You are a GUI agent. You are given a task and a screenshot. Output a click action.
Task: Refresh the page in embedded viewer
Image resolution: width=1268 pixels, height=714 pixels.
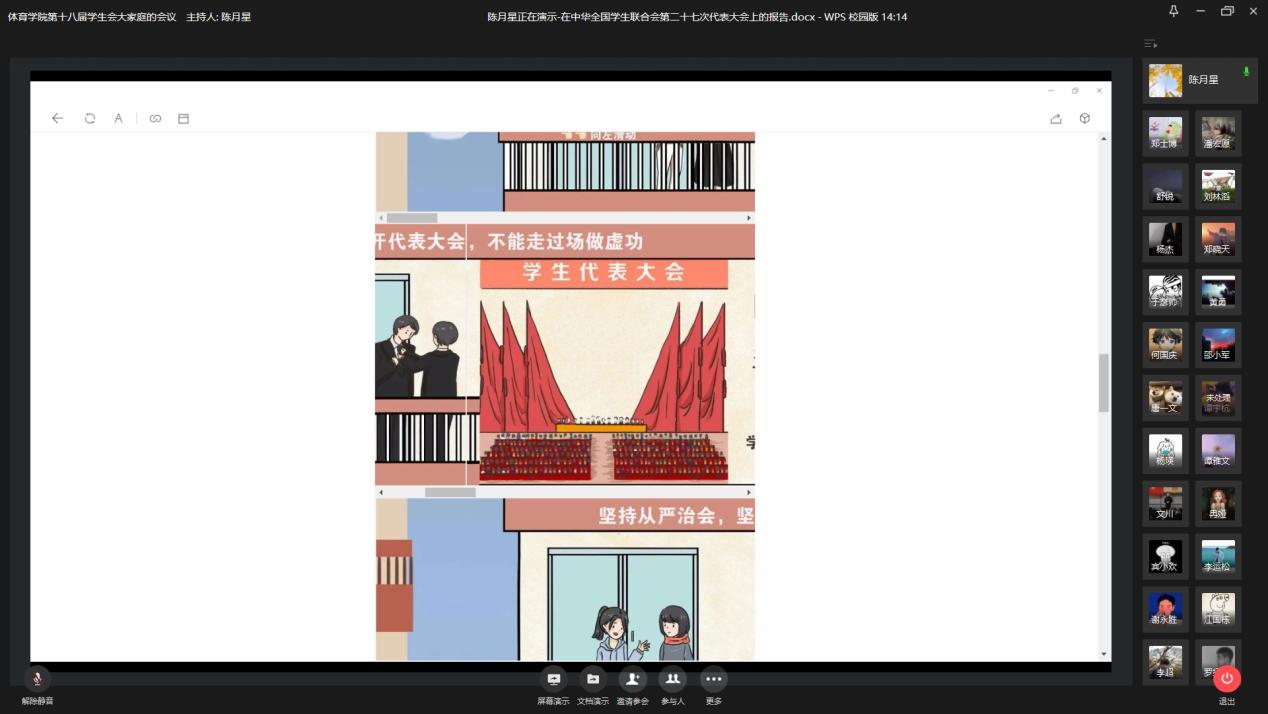90,118
